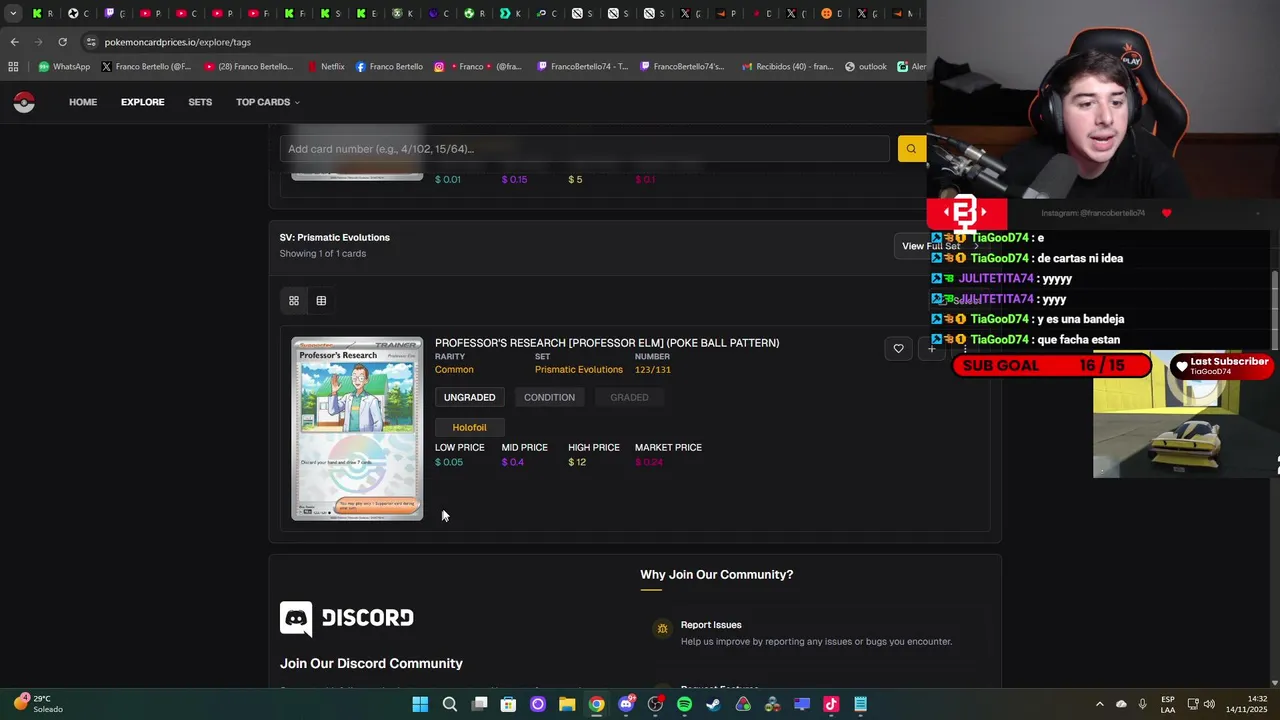Viewport: 1280px width, 720px height.
Task: Open the browser apps grid
Action: [13, 67]
